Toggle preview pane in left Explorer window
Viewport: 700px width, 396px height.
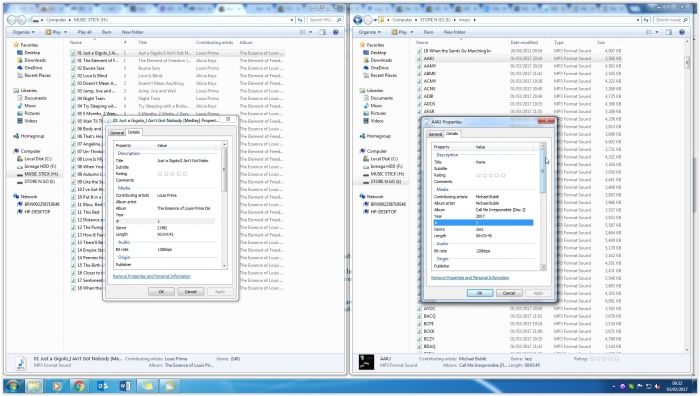click(x=323, y=32)
